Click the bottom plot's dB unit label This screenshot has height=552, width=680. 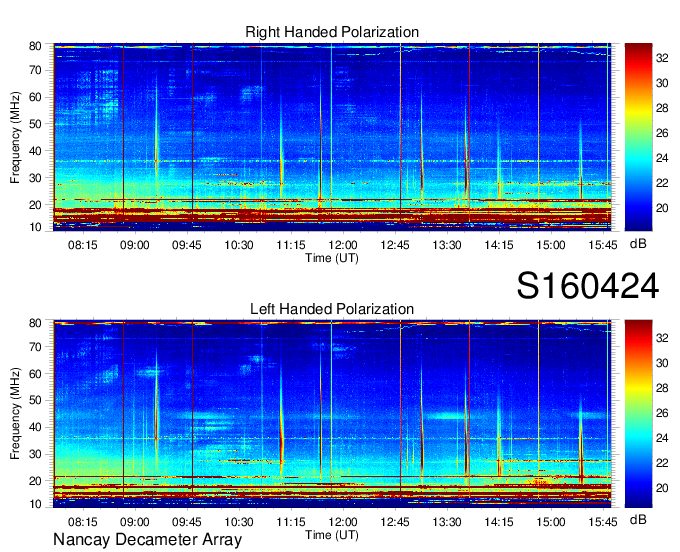click(x=638, y=520)
